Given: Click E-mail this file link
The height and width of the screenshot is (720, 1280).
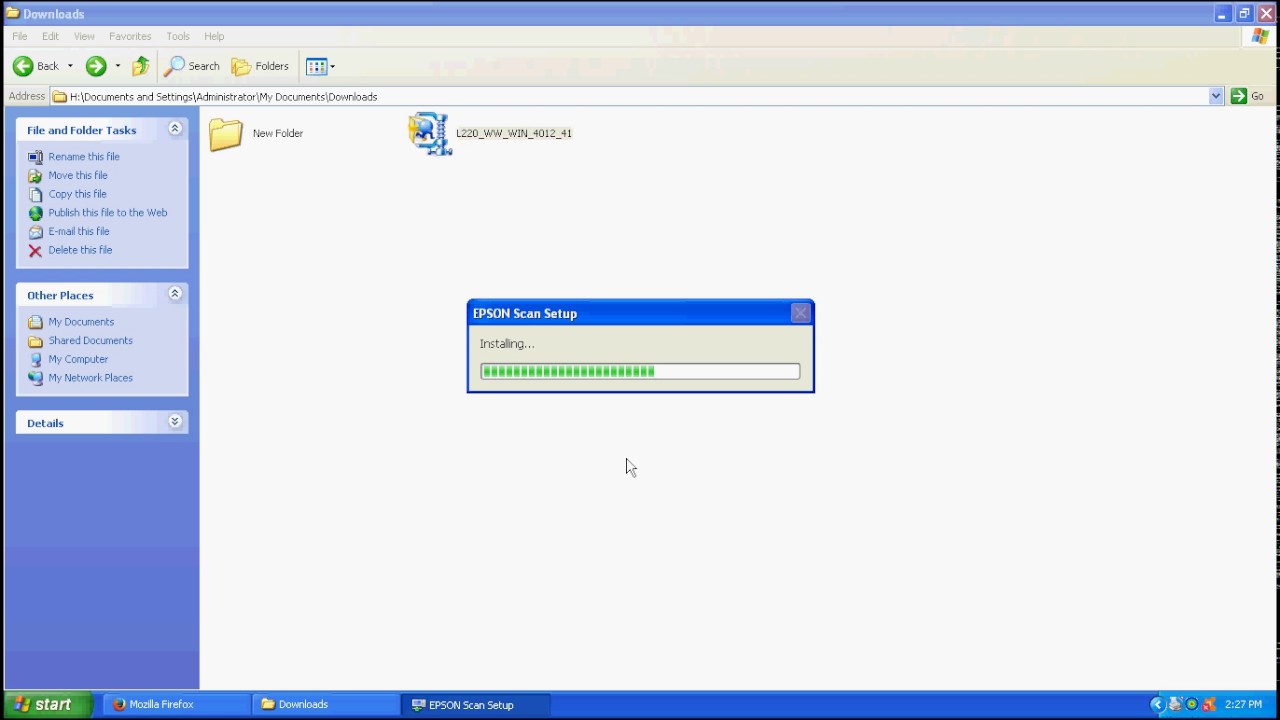Looking at the screenshot, I should coord(79,231).
